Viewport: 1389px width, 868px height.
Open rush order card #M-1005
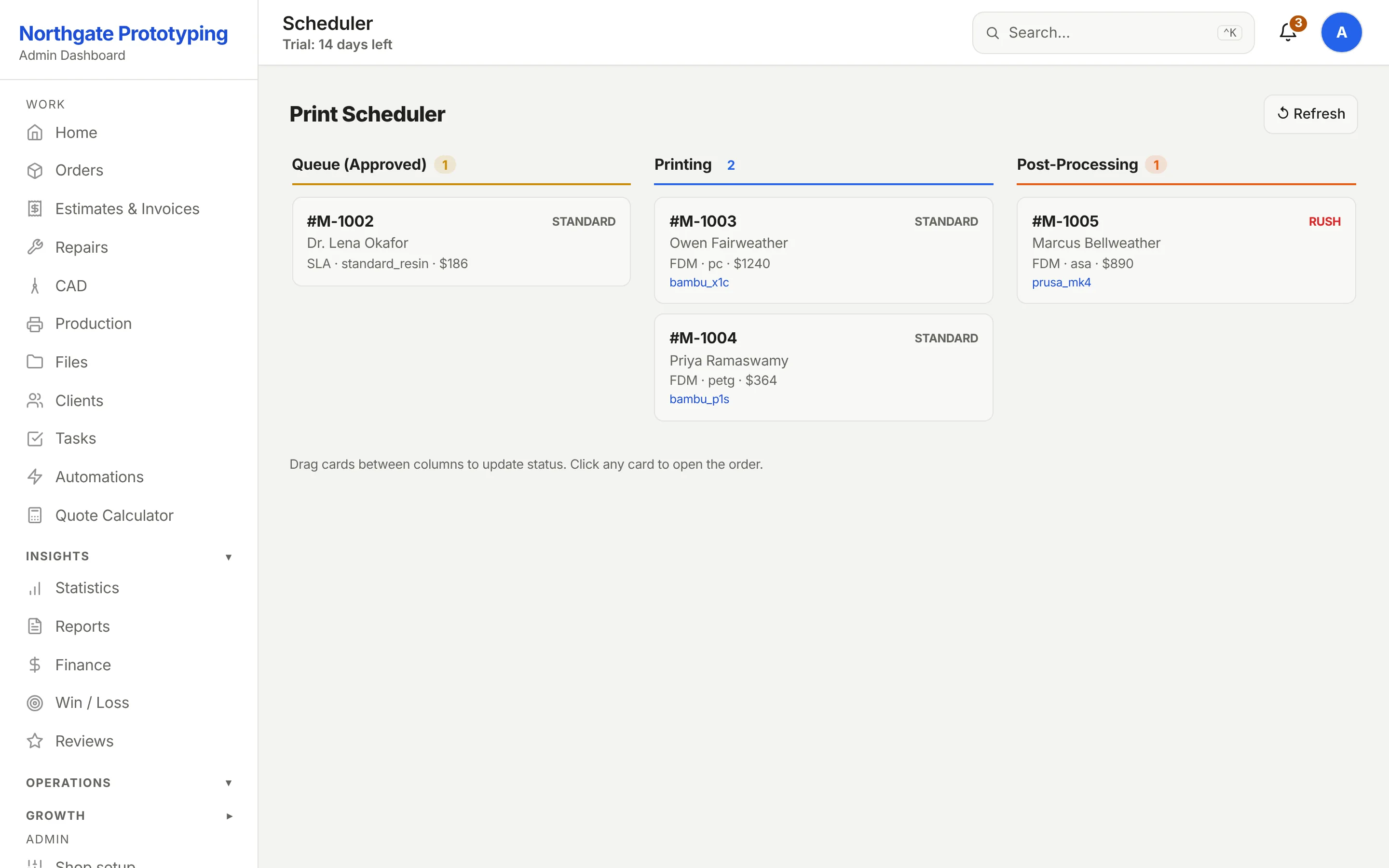[1186, 250]
